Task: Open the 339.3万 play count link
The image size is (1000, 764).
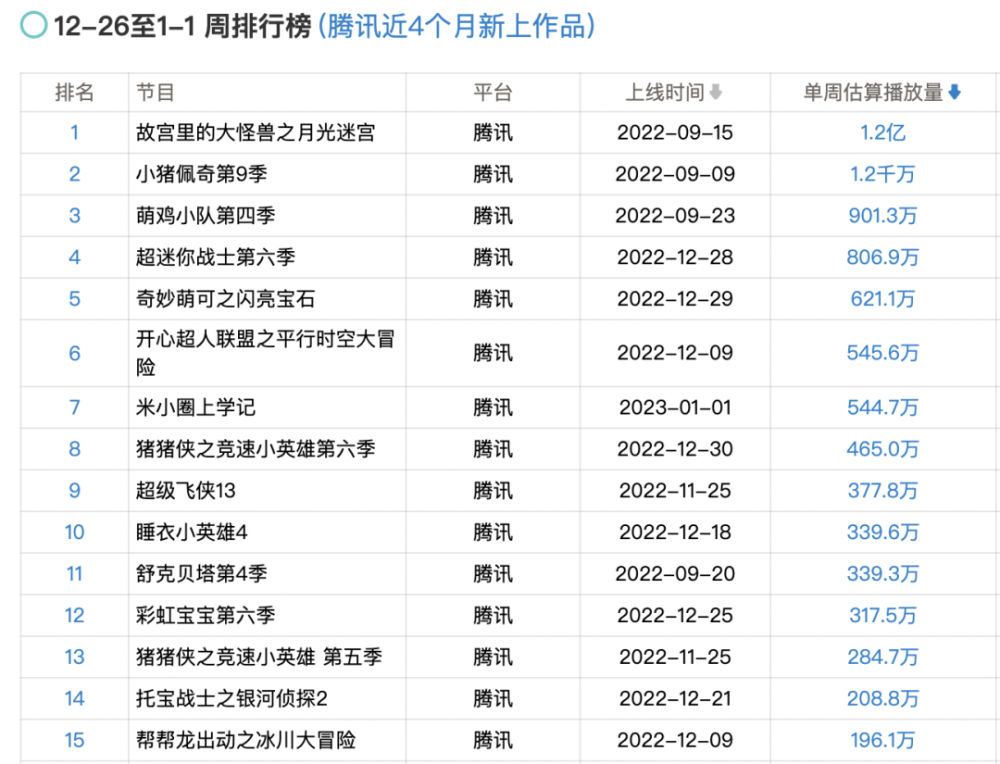Action: [883, 573]
